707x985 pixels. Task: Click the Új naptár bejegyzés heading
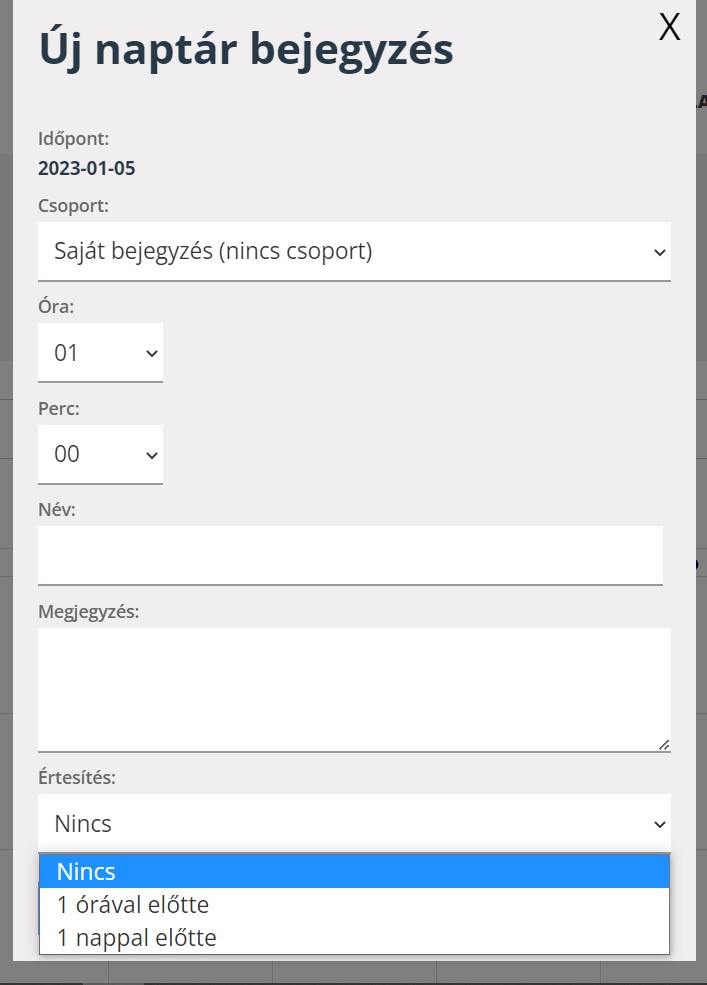(245, 49)
